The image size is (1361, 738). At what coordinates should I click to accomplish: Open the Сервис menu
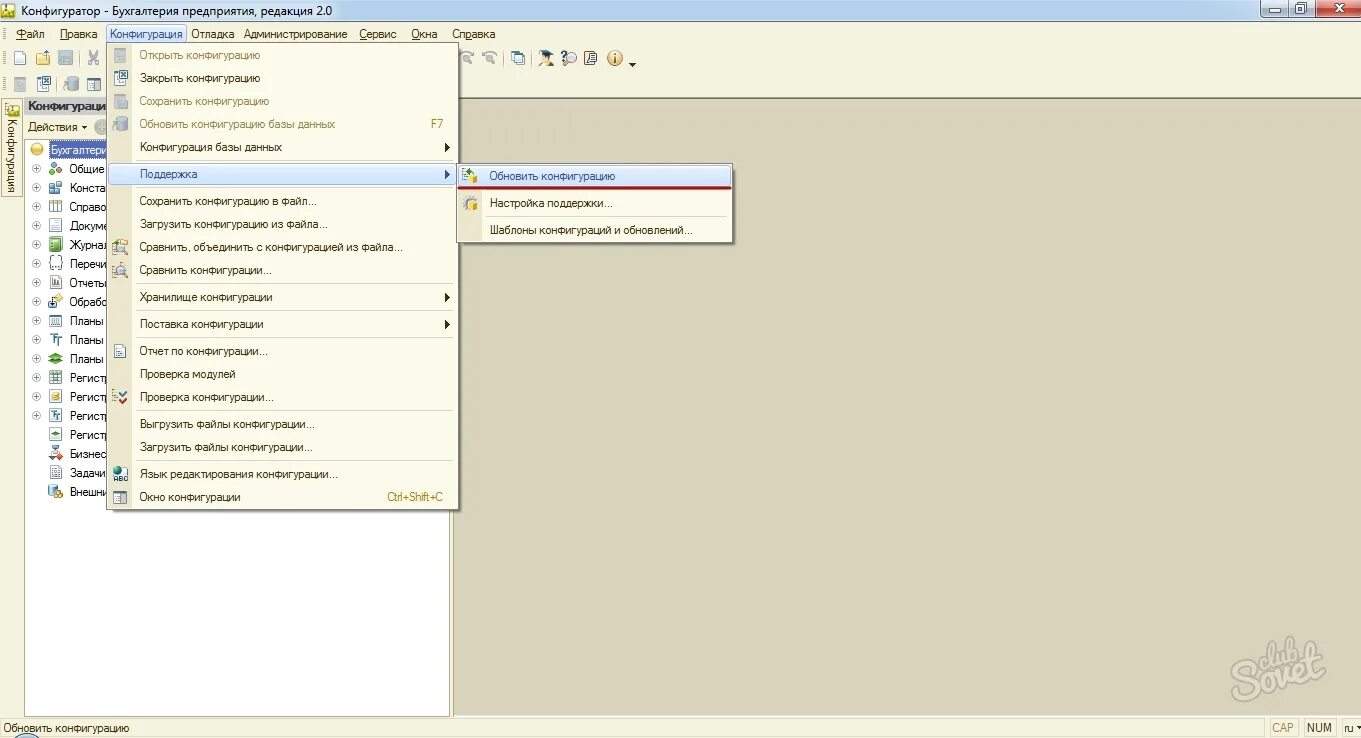[378, 34]
